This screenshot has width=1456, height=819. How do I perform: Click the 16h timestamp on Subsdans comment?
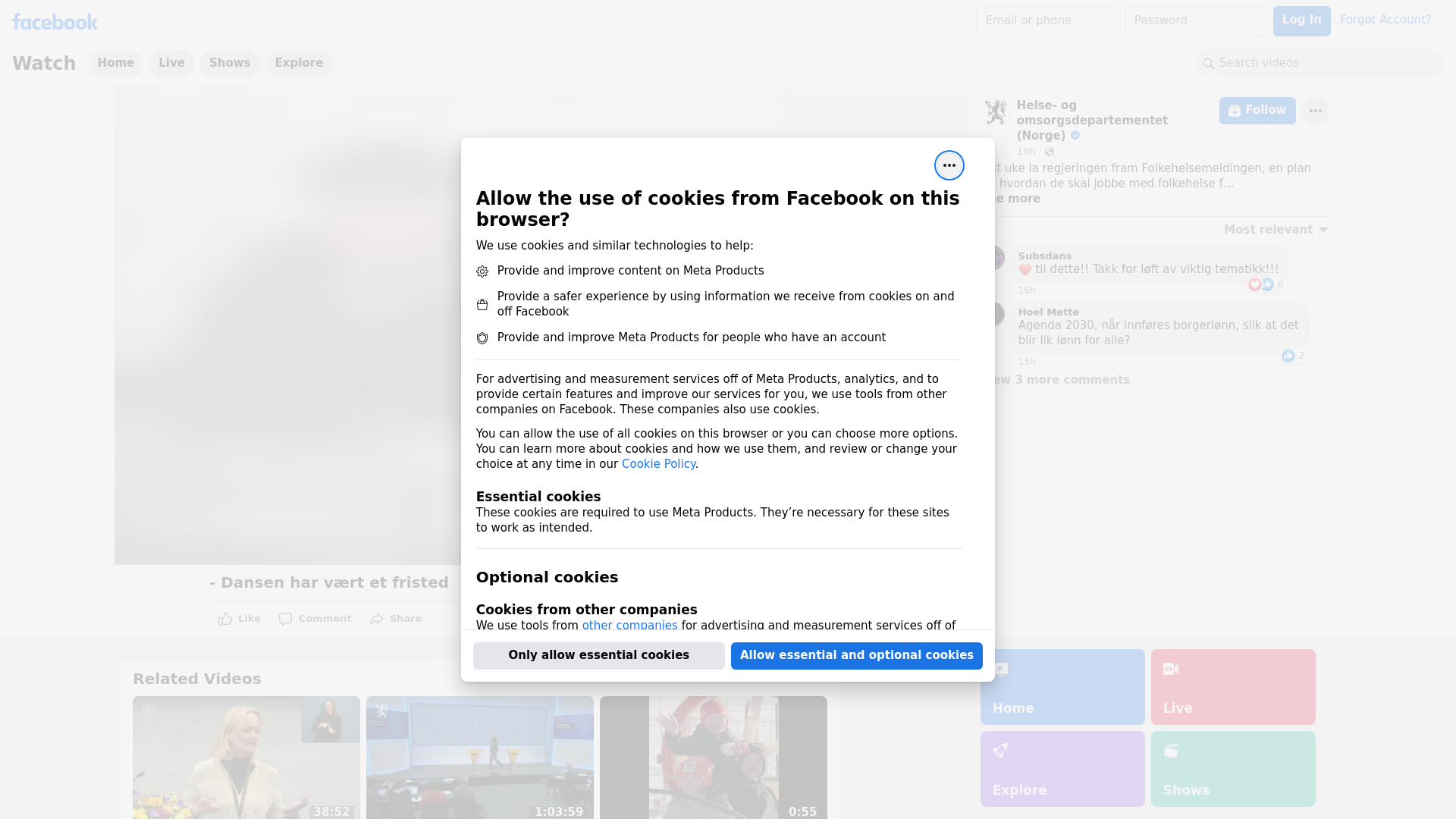pyautogui.click(x=1026, y=290)
